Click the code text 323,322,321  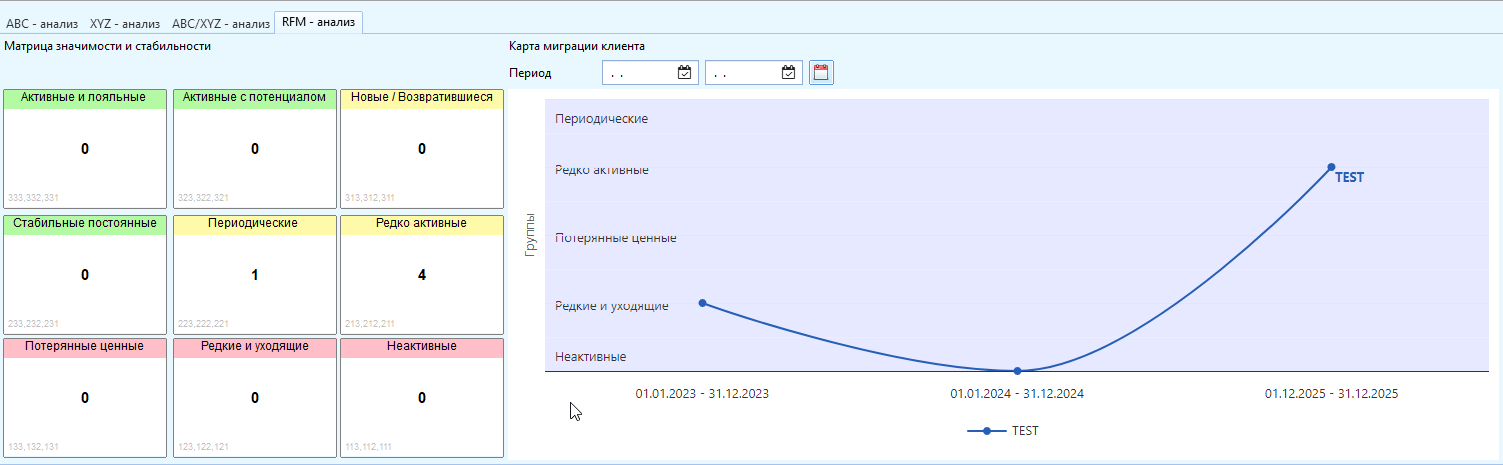coord(203,198)
